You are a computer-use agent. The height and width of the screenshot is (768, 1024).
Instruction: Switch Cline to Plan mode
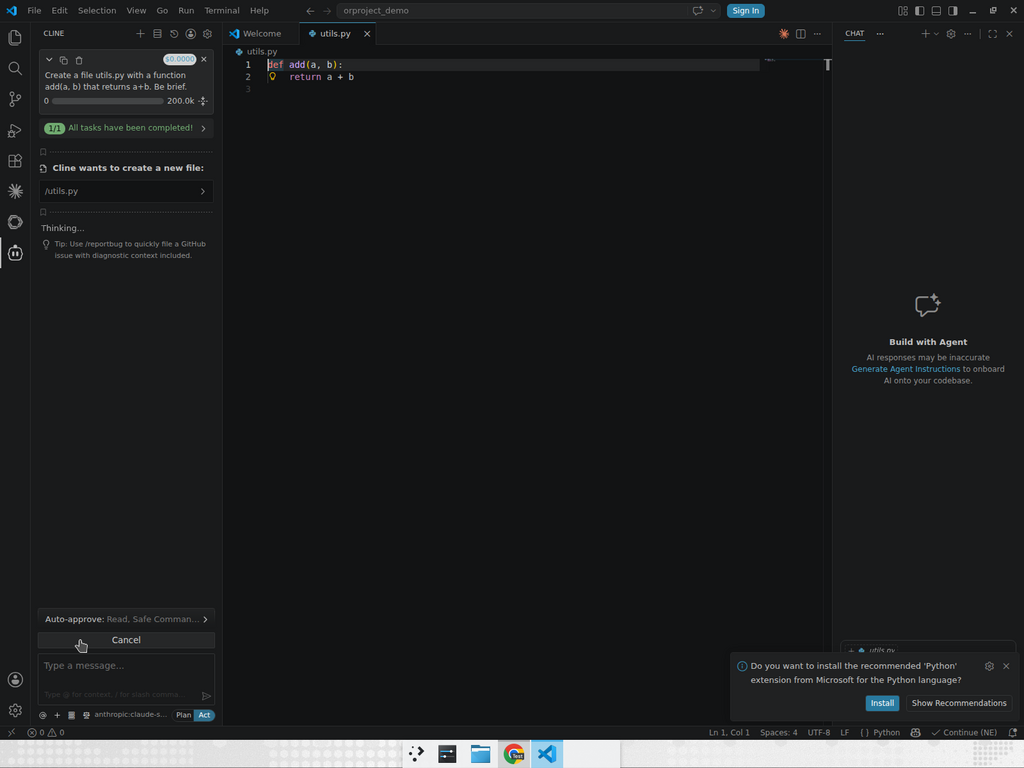coord(184,715)
